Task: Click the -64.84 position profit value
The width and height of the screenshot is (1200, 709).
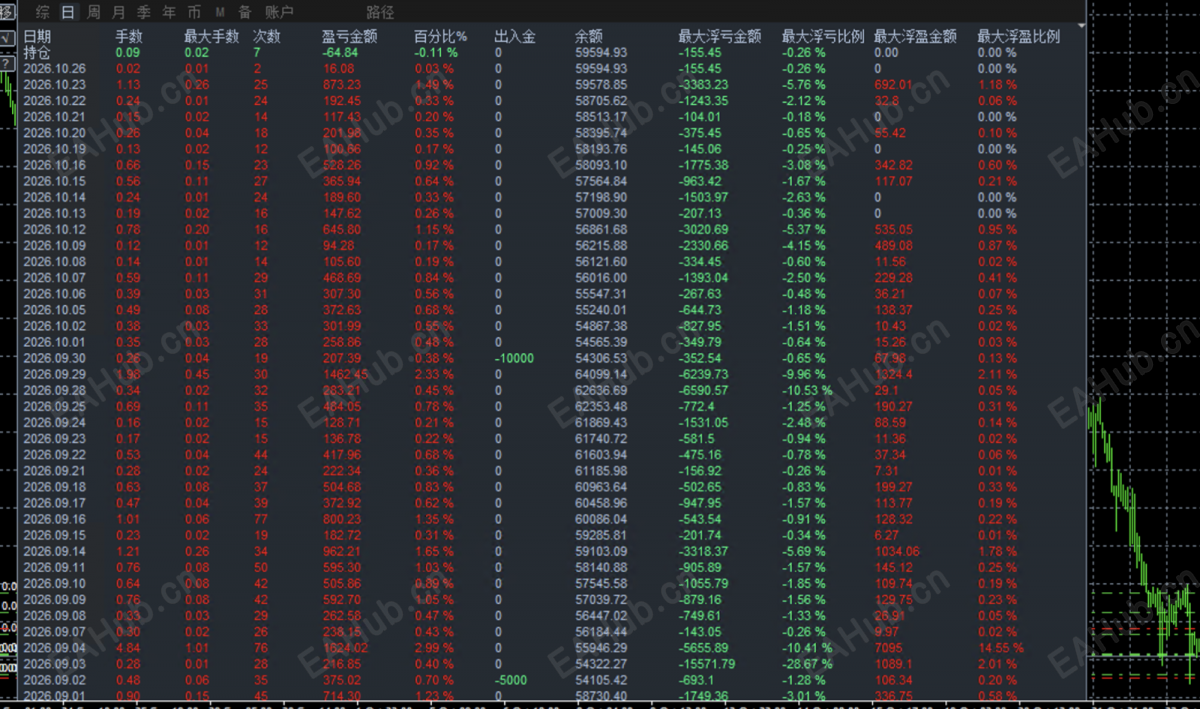Action: click(x=340, y=52)
